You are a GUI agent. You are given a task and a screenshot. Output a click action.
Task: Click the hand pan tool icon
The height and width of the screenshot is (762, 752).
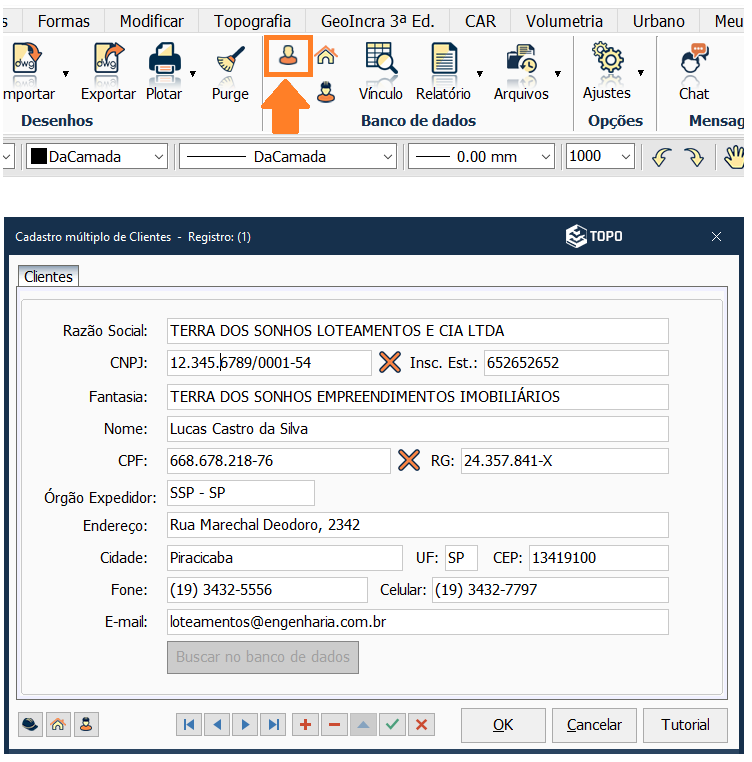tap(735, 157)
